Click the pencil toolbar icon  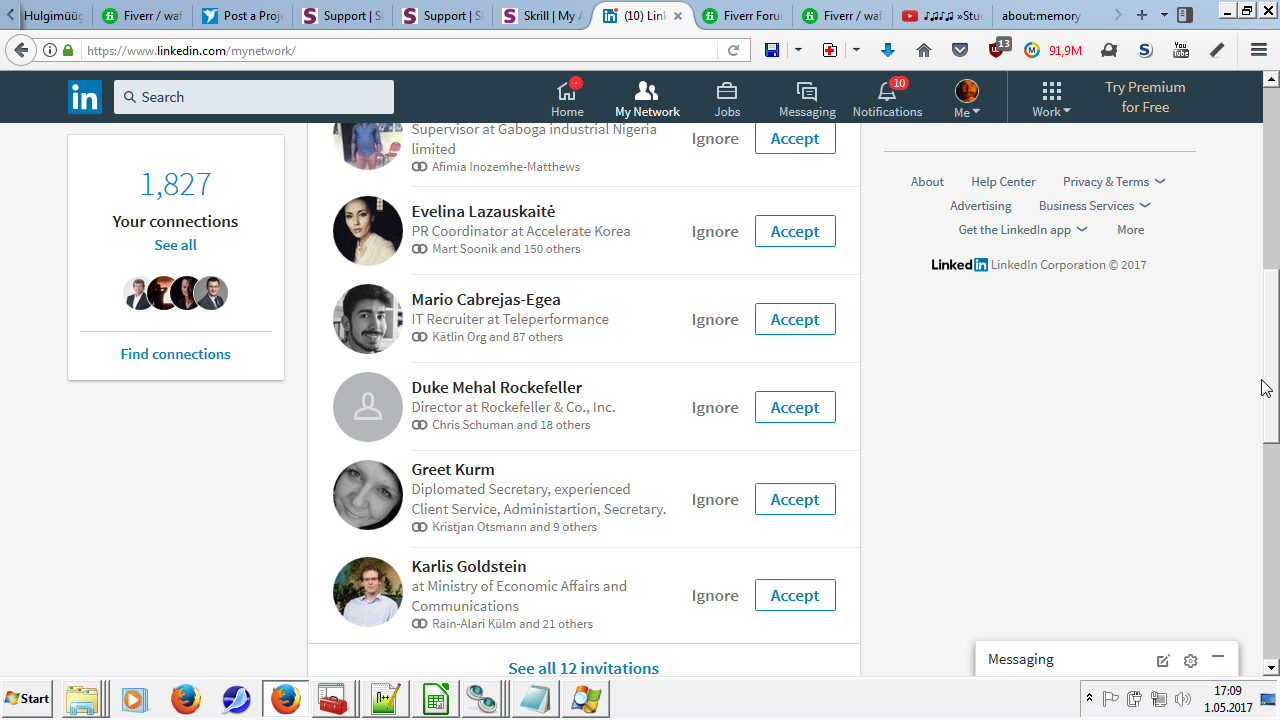[1217, 50]
